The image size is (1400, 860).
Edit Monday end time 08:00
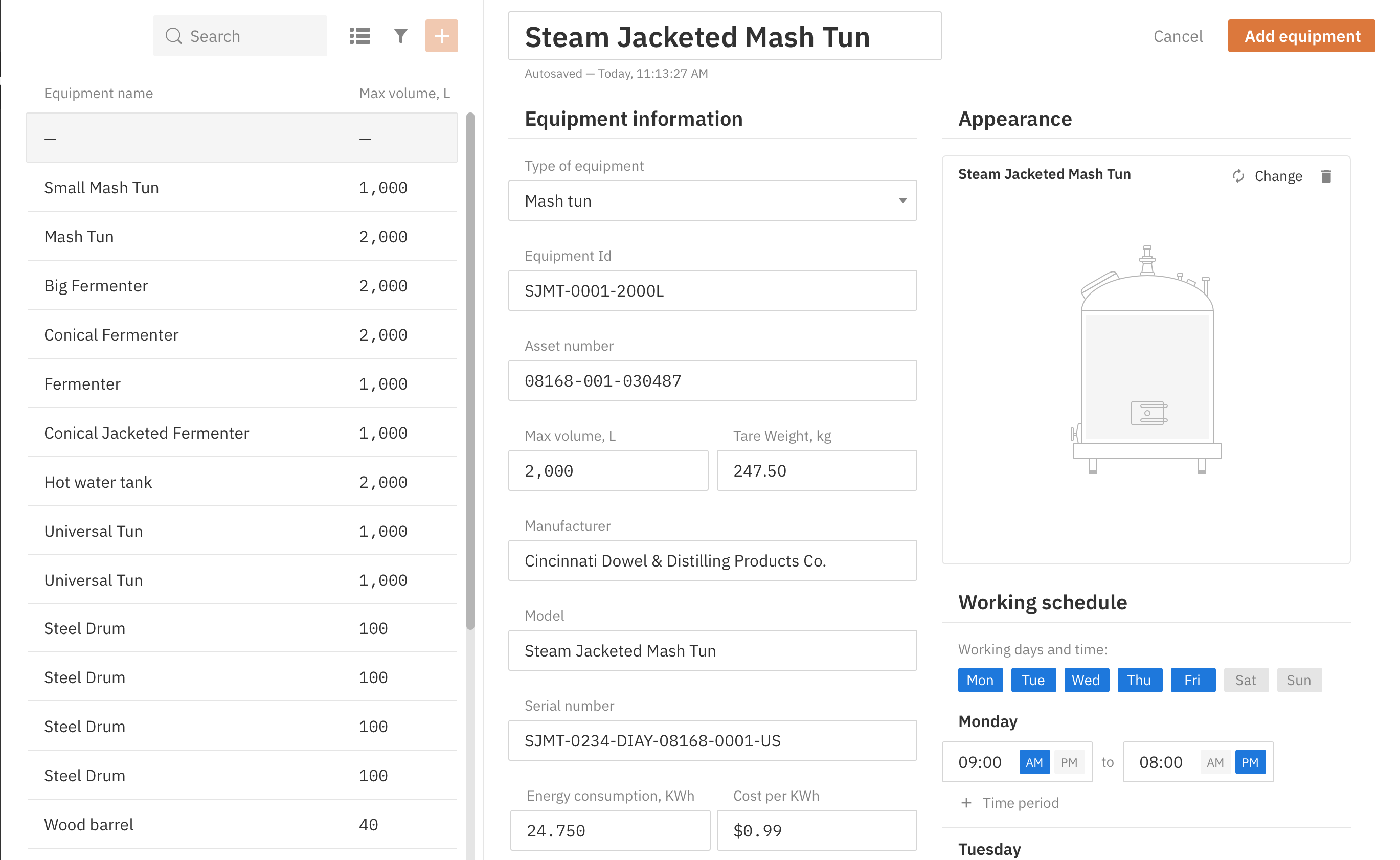[1161, 762]
